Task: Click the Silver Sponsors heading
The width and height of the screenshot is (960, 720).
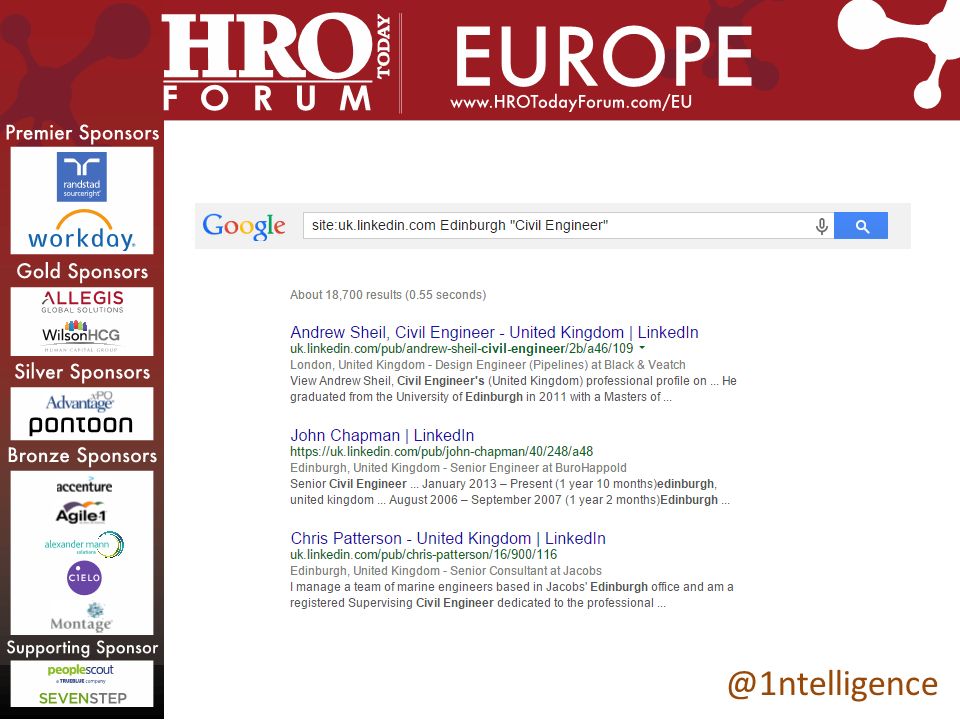Action: tap(82, 372)
